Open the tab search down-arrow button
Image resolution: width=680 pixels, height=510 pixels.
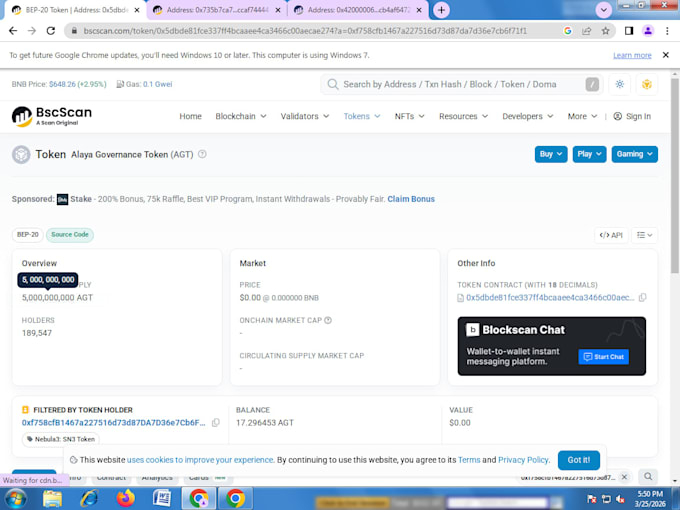click(x=603, y=10)
